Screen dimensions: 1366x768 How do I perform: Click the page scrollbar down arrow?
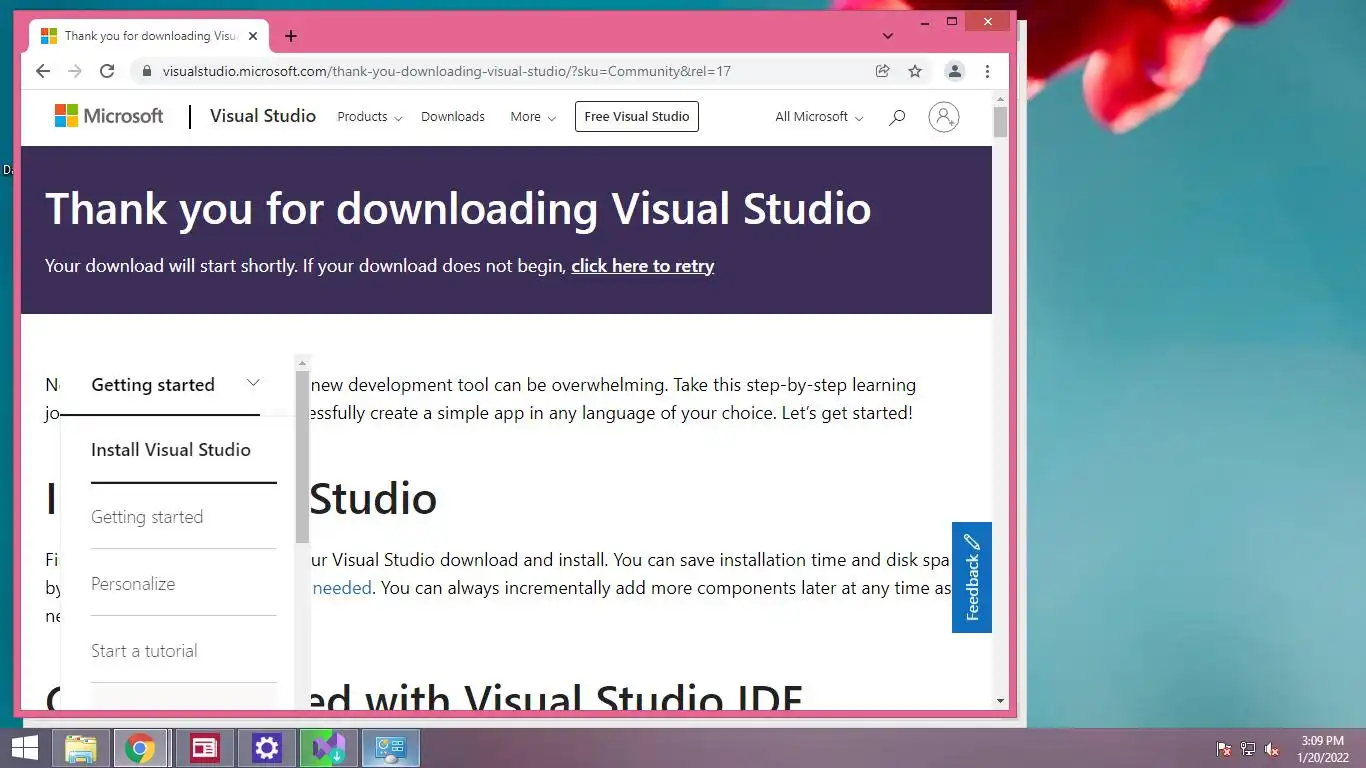point(1000,701)
